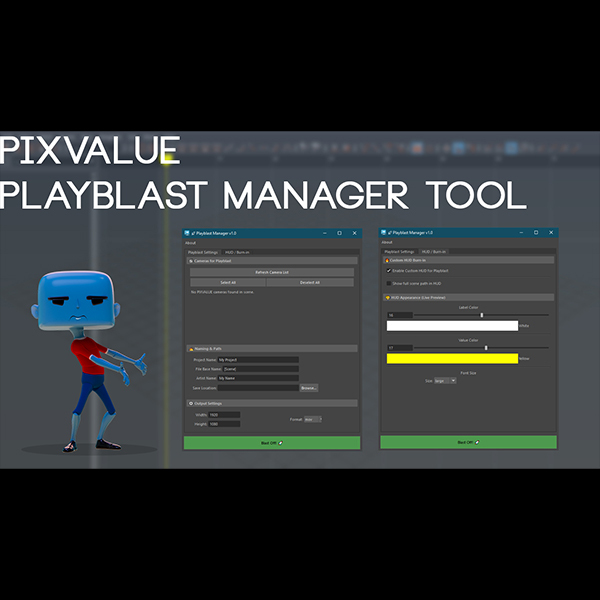600x600 pixels.
Task: Click the Refresh Camera List button
Action: click(272, 272)
